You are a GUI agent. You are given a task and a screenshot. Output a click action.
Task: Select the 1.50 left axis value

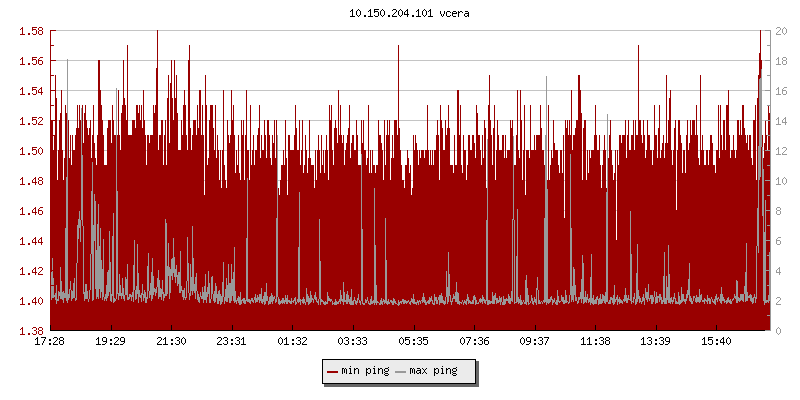tap(31, 151)
